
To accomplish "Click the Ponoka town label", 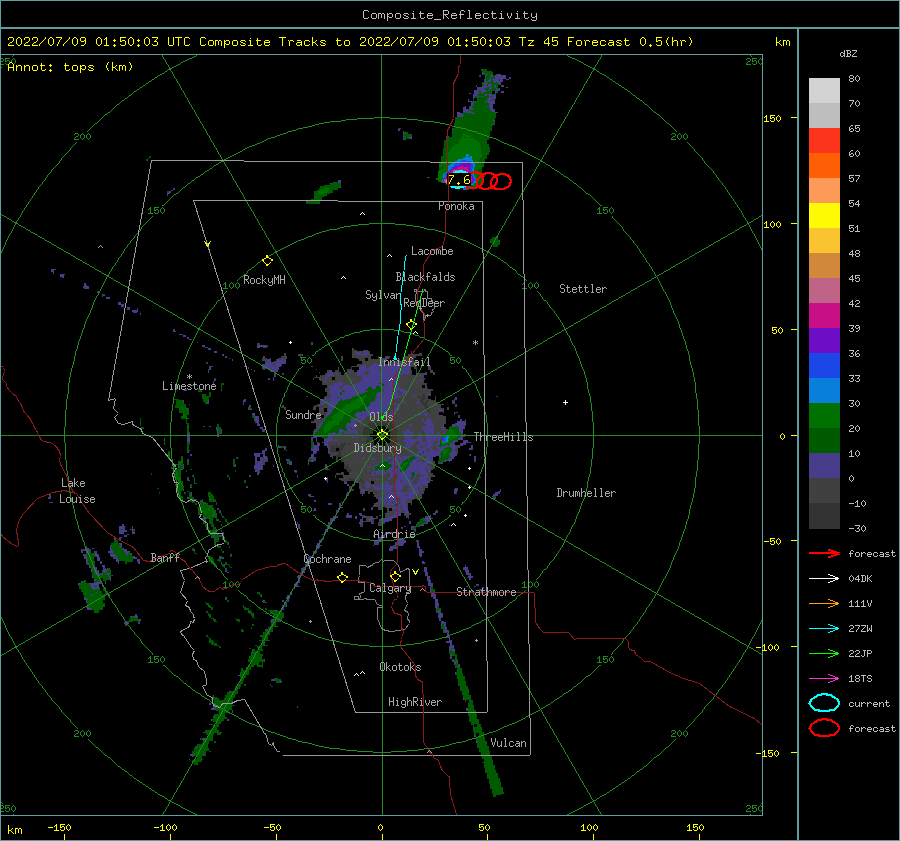I will point(456,206).
